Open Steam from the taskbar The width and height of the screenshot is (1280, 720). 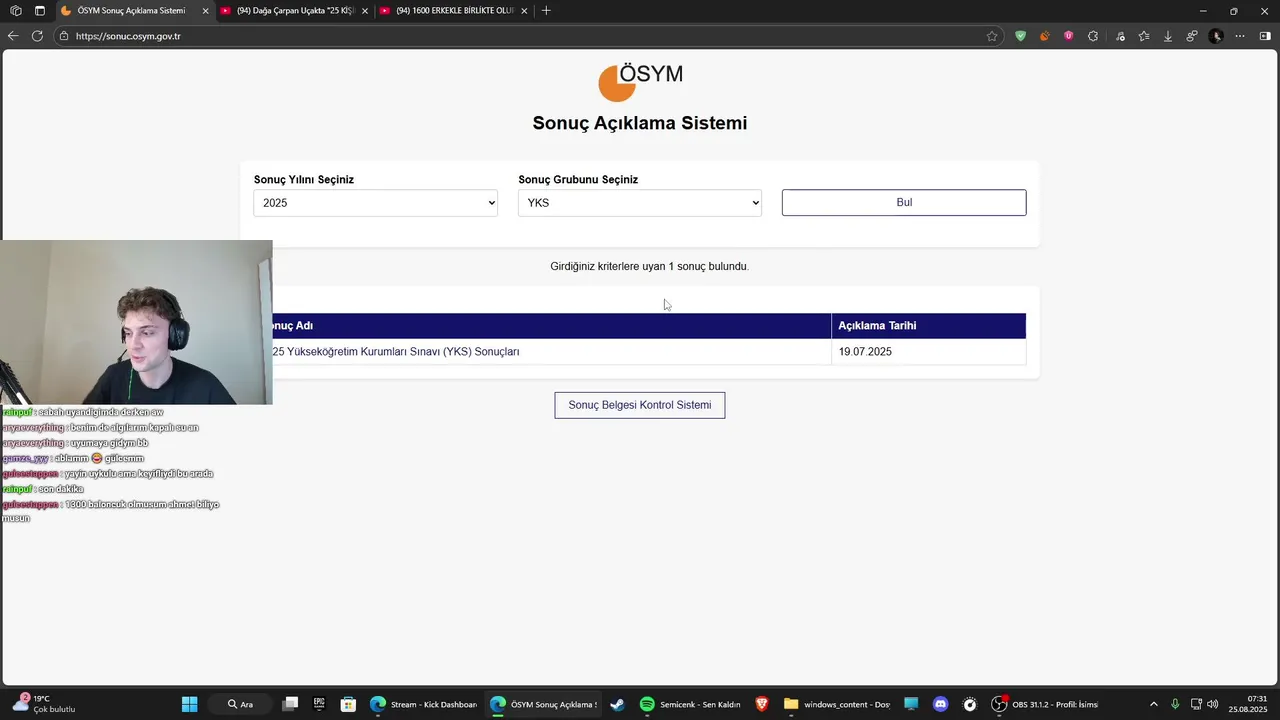click(617, 704)
